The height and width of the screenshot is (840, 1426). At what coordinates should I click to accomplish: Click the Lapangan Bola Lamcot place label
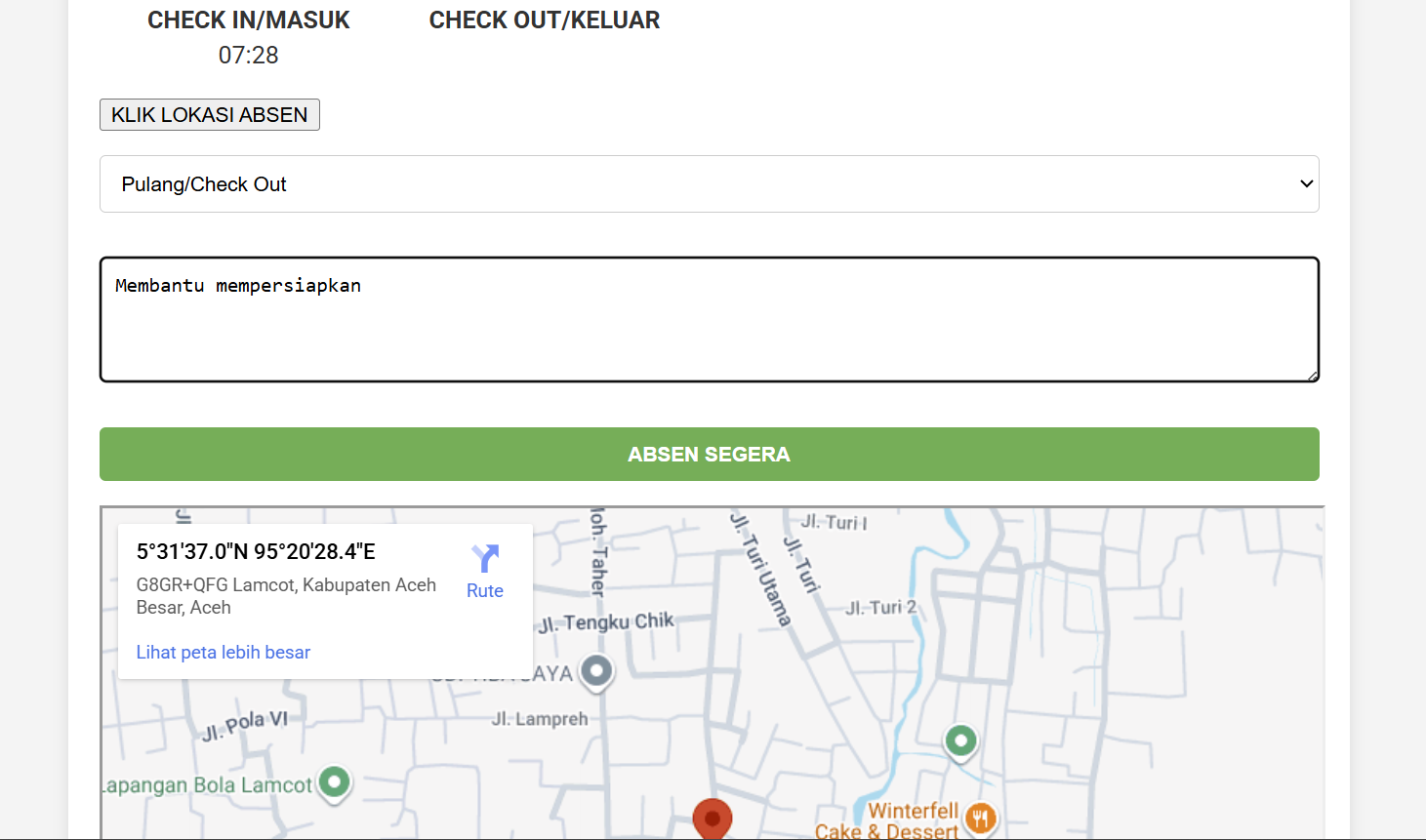[x=208, y=785]
